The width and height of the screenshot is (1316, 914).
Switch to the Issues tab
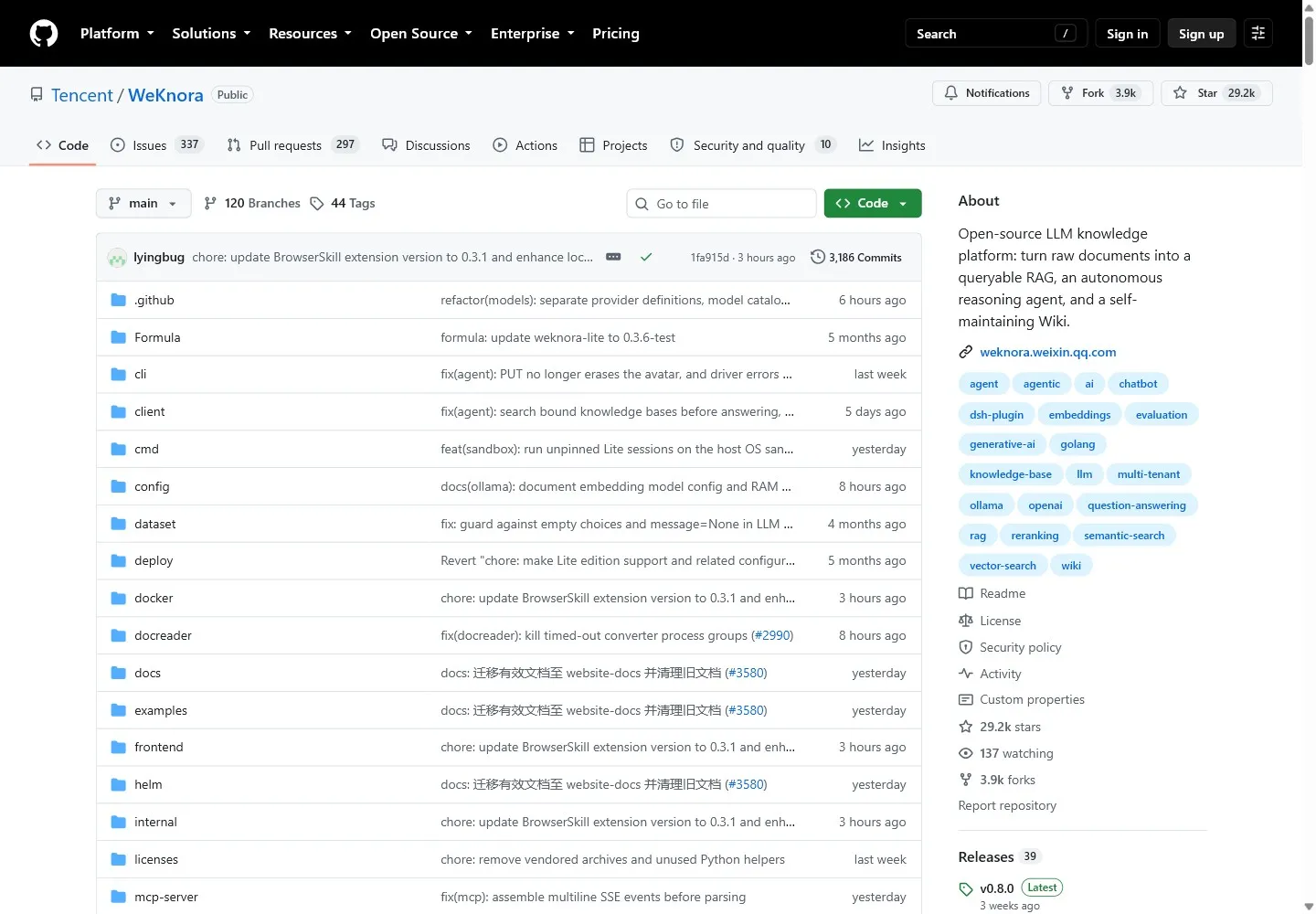tap(155, 145)
